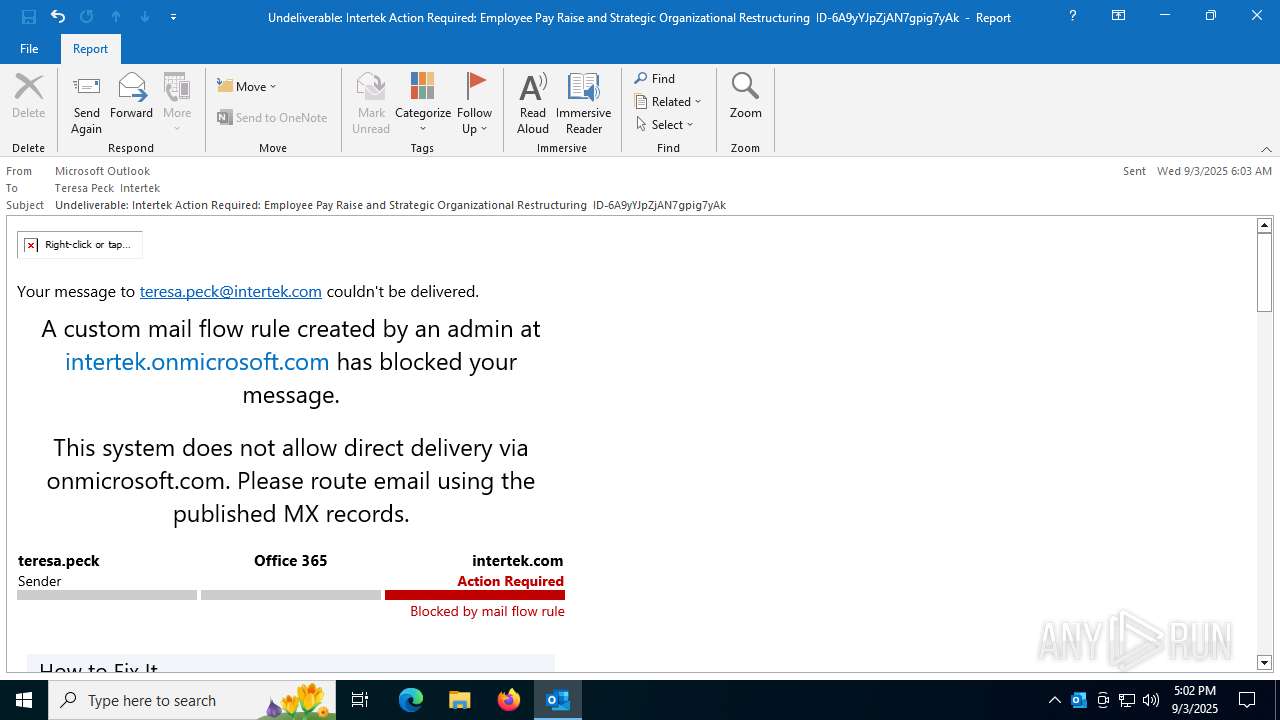Screen dimensions: 1280x720
Task: Click the volume speaker icon in the tray
Action: 1151,700
